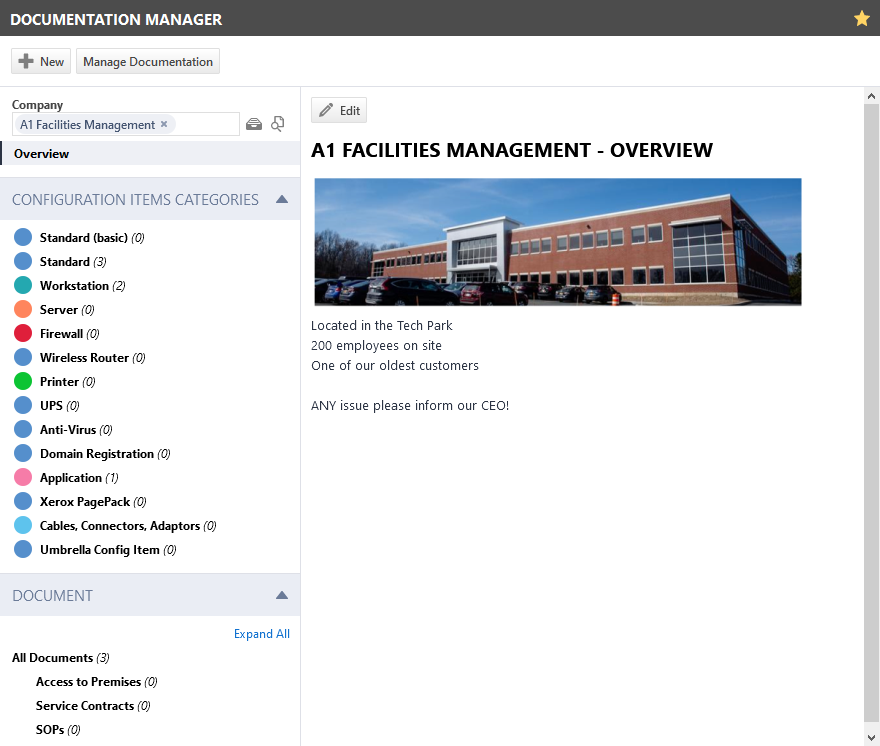Click blue circle next to Wireless Router
The height and width of the screenshot is (746, 880).
[23, 357]
